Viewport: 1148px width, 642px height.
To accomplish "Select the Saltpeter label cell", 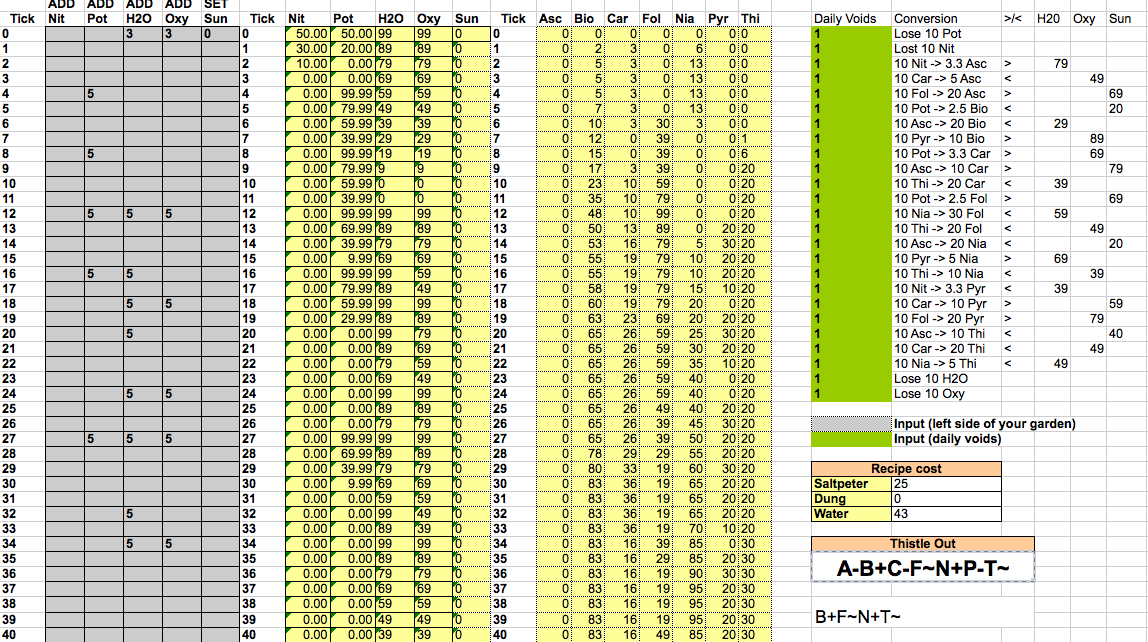I will coord(851,484).
